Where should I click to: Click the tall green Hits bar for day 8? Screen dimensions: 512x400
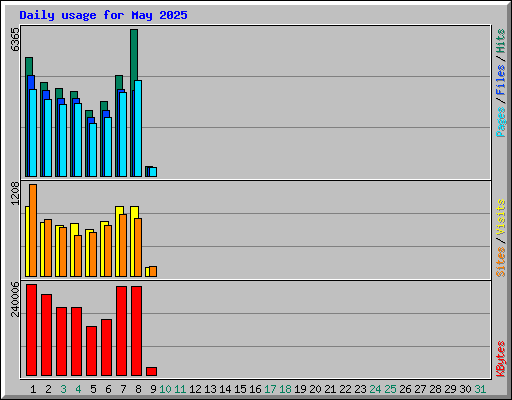[134, 55]
